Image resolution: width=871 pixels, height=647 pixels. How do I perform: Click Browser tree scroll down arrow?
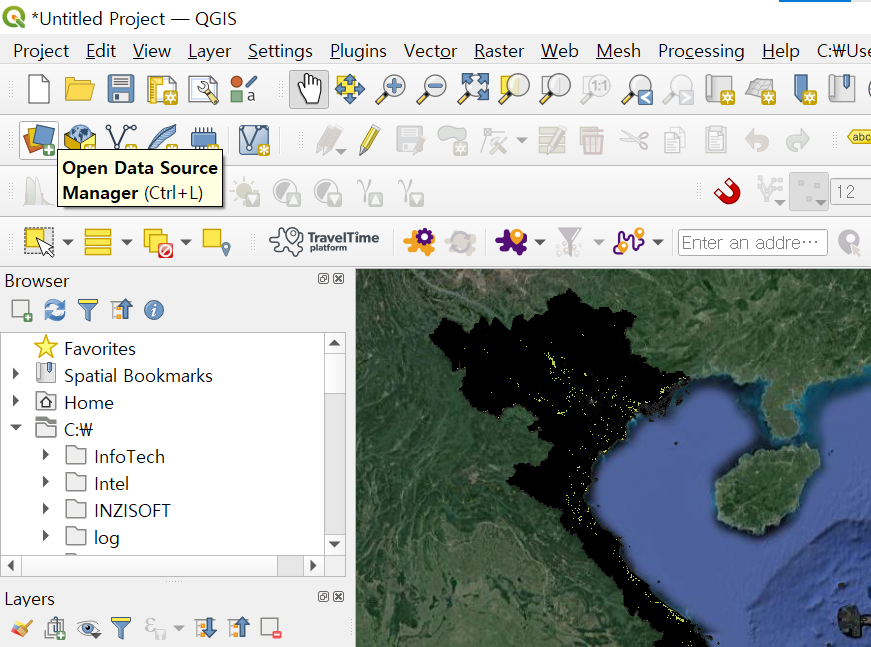point(334,544)
